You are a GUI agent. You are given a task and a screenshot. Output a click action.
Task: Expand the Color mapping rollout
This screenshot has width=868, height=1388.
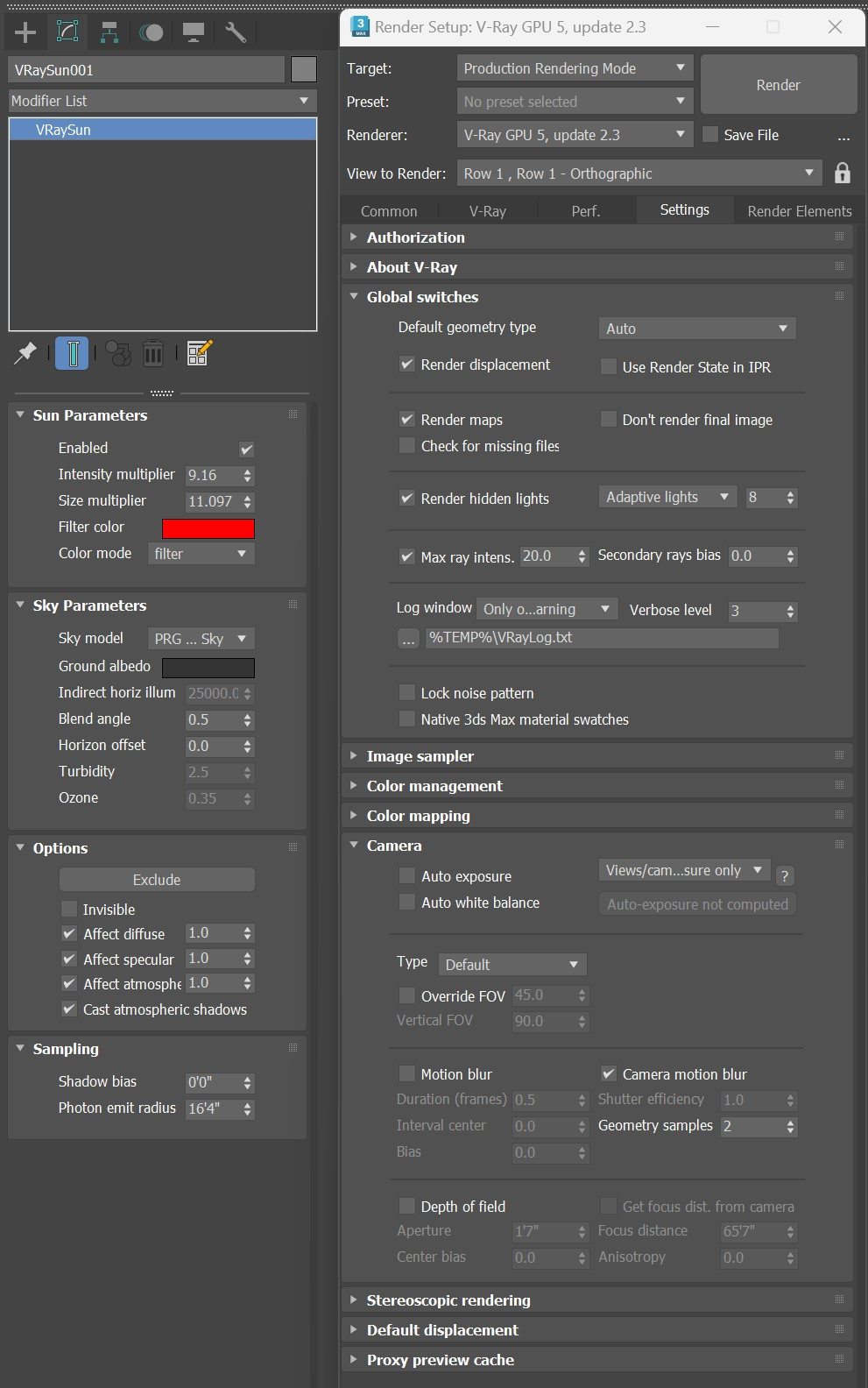pos(596,816)
